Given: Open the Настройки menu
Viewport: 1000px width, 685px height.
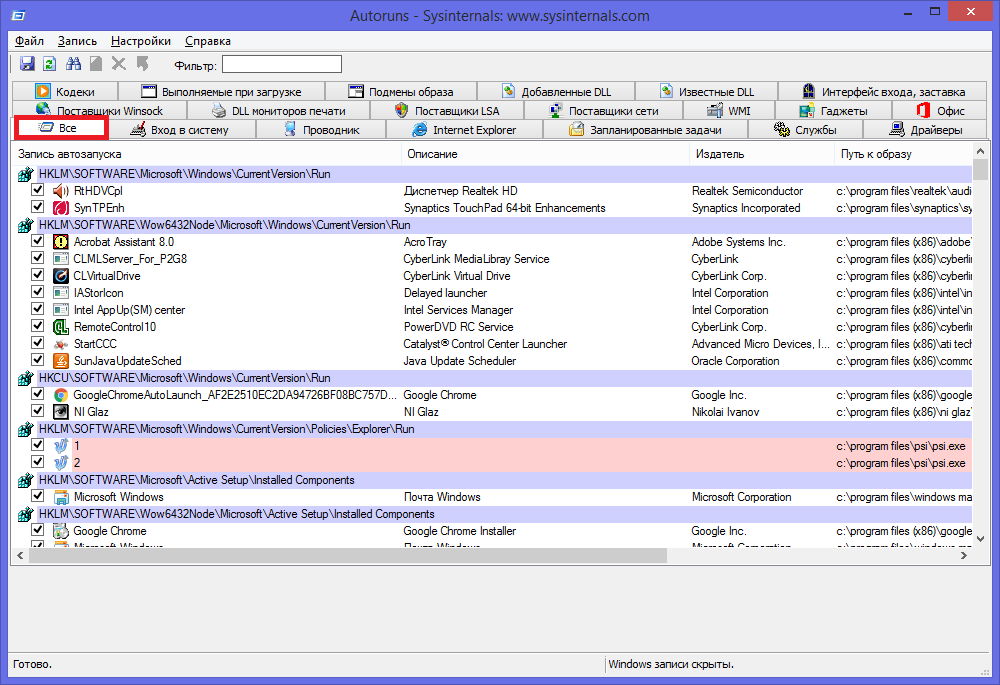Looking at the screenshot, I should click(x=140, y=41).
